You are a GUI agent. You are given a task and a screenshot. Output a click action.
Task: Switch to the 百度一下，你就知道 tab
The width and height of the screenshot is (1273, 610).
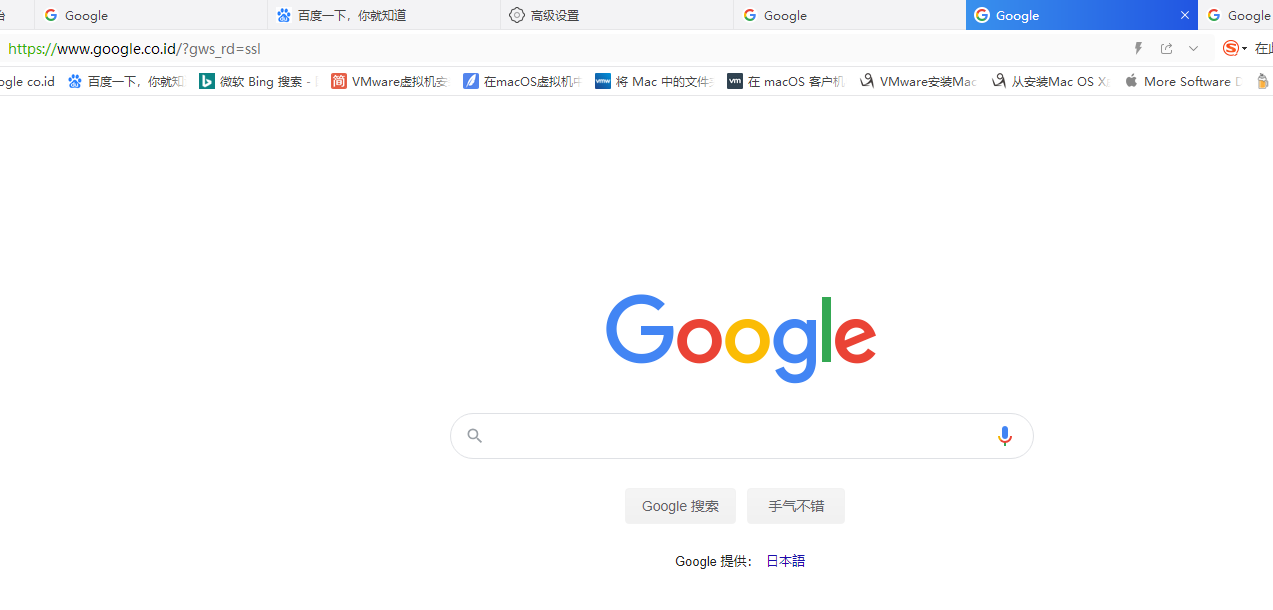pos(384,15)
